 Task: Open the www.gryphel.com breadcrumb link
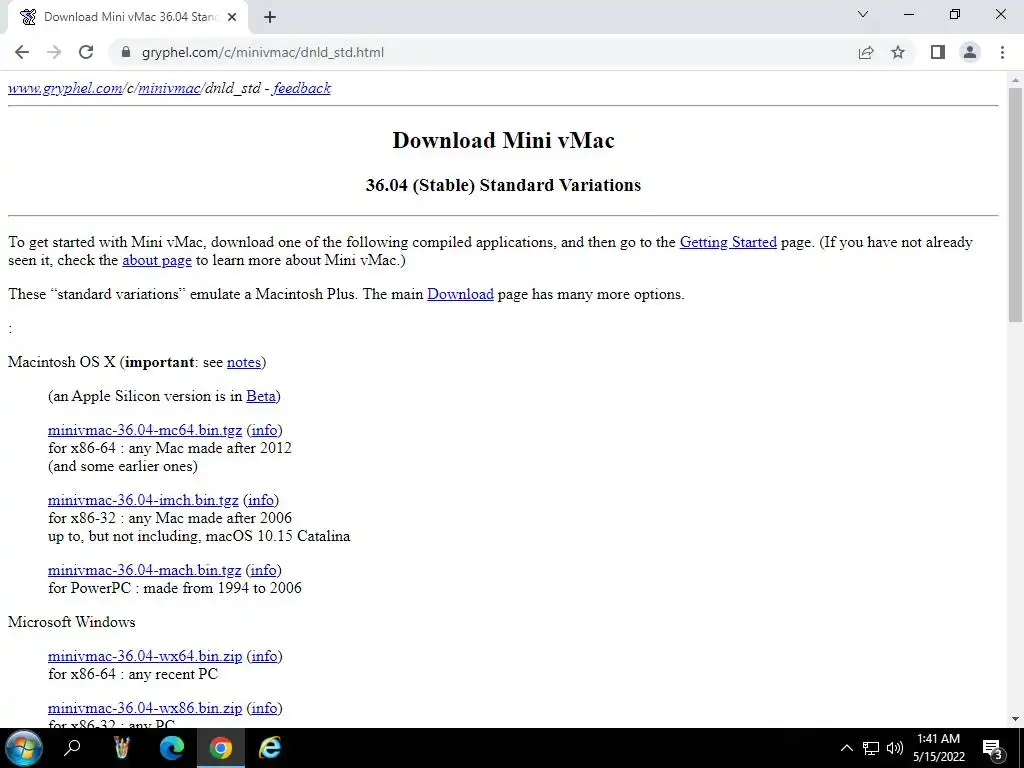[65, 88]
